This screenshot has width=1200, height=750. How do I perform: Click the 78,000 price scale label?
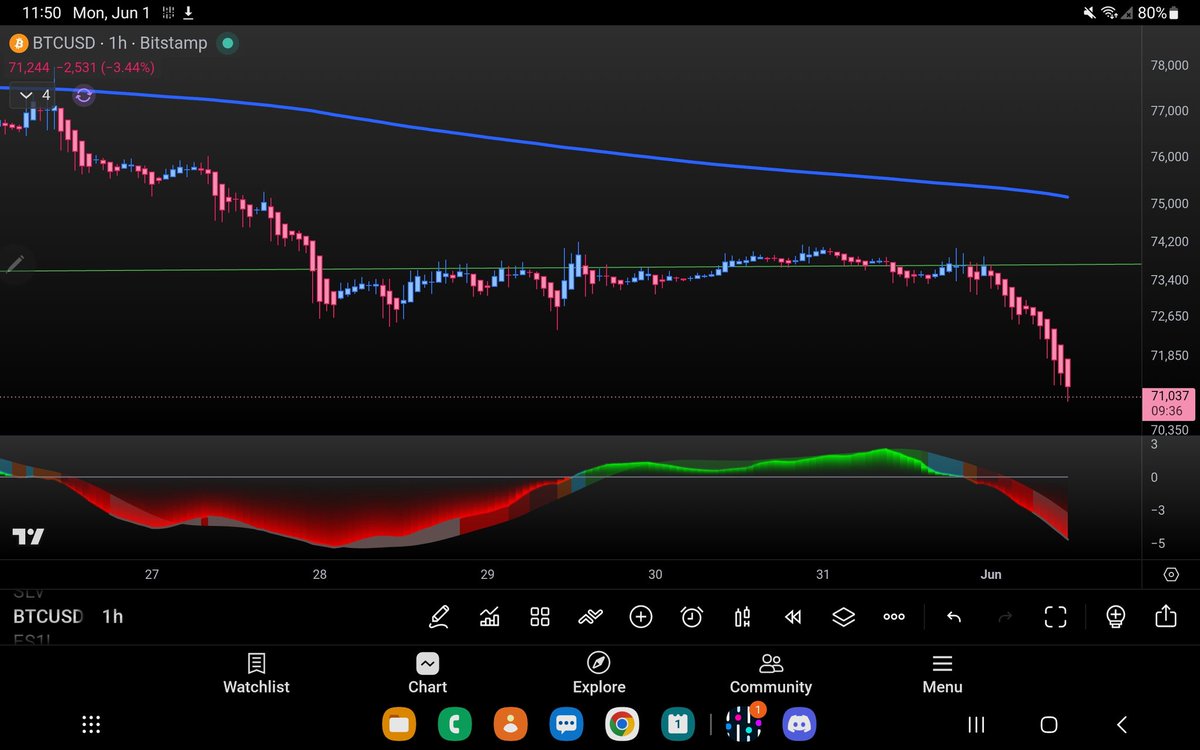click(1169, 65)
